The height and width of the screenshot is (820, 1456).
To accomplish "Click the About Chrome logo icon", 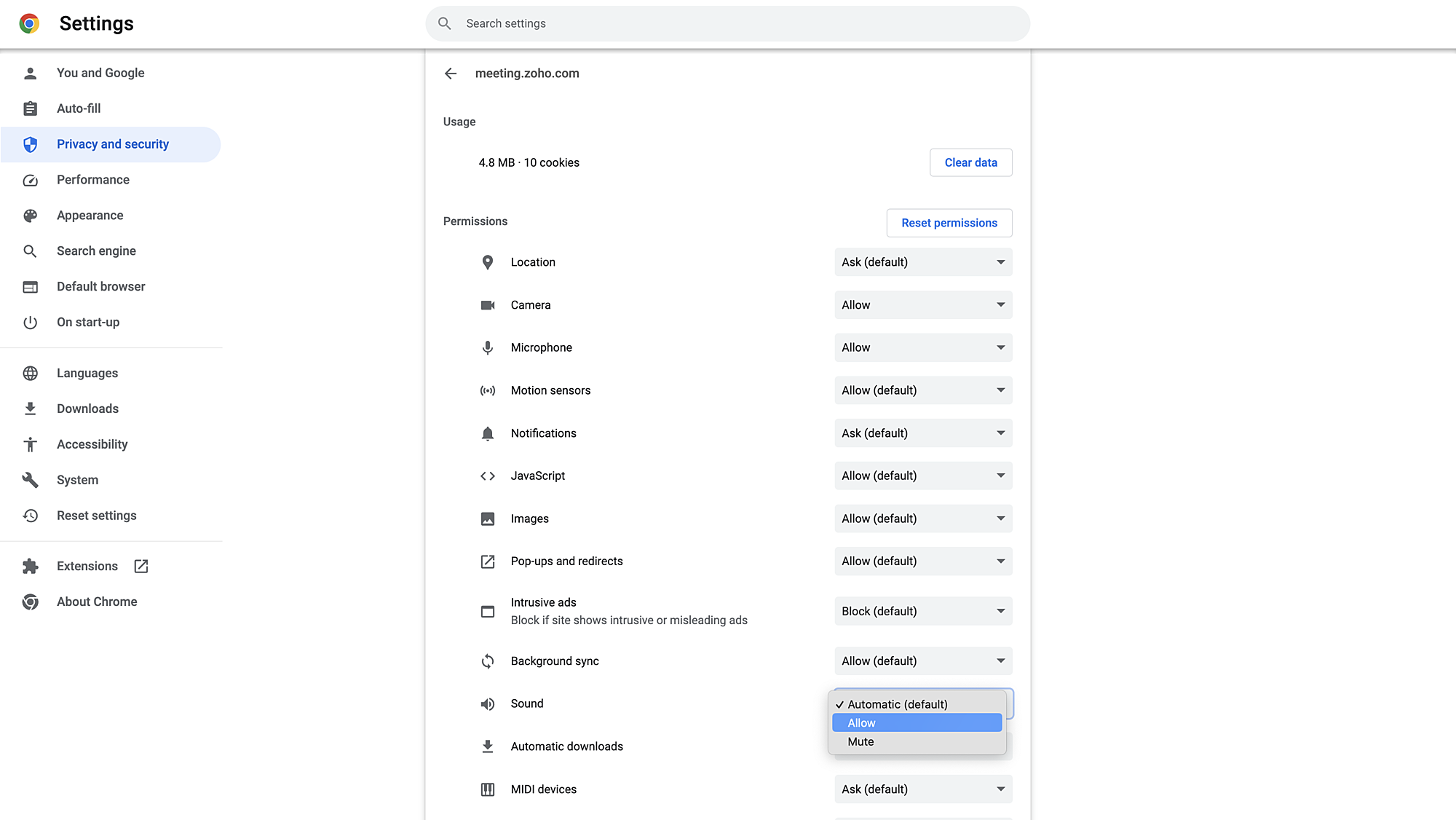I will point(30,602).
